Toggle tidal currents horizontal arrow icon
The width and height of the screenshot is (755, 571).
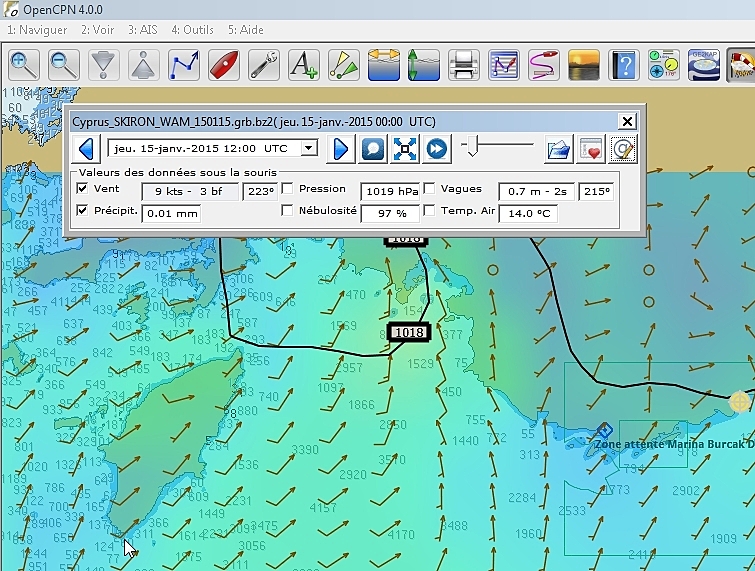pos(383,65)
